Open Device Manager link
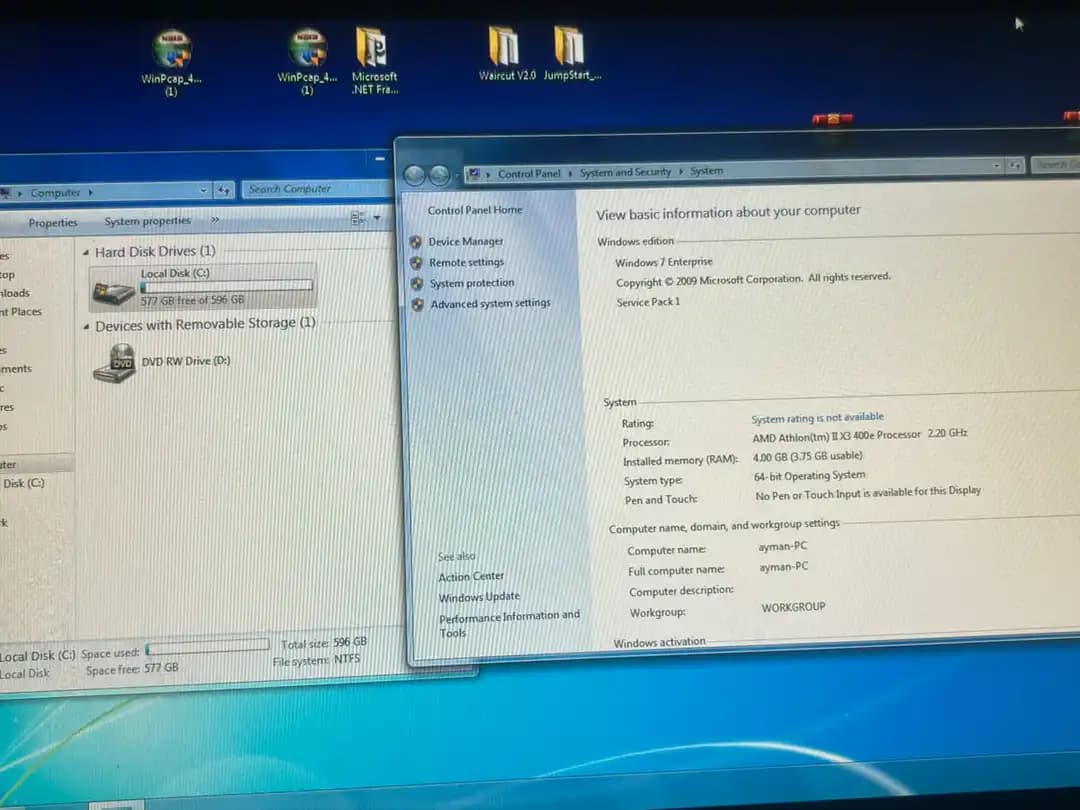1080x810 pixels. point(466,242)
